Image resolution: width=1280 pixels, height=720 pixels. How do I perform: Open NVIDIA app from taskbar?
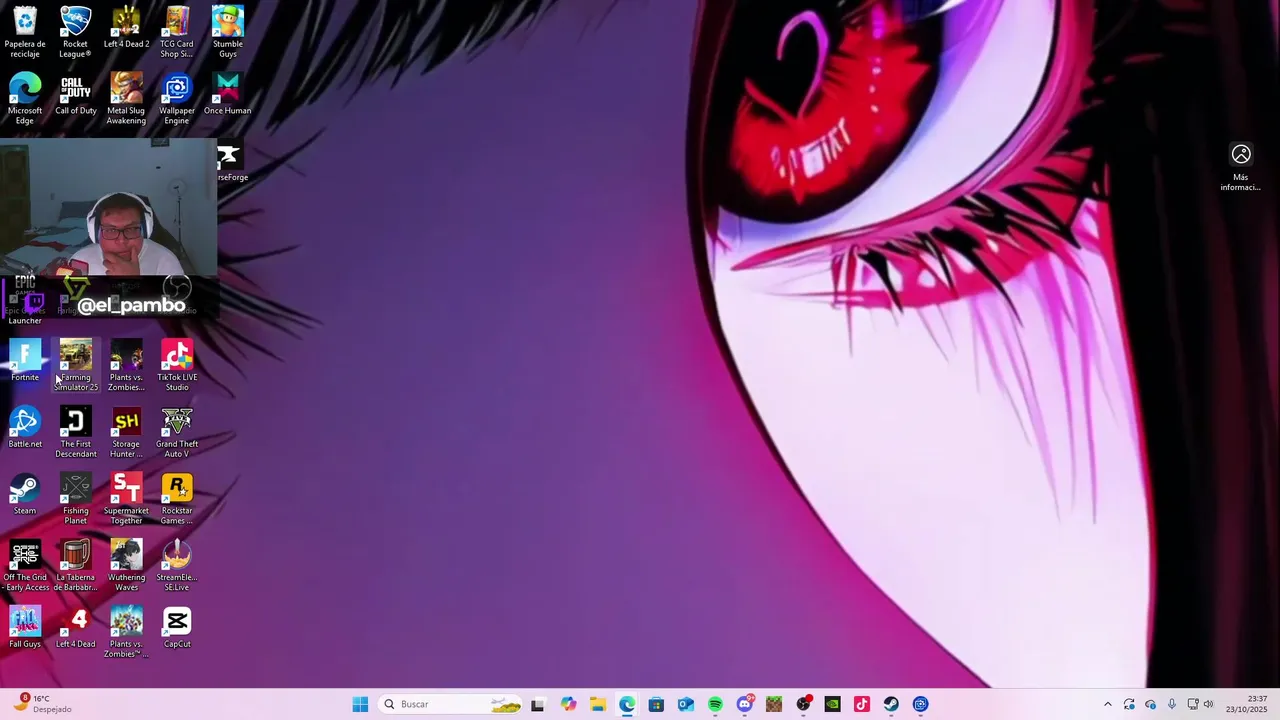[x=832, y=704]
